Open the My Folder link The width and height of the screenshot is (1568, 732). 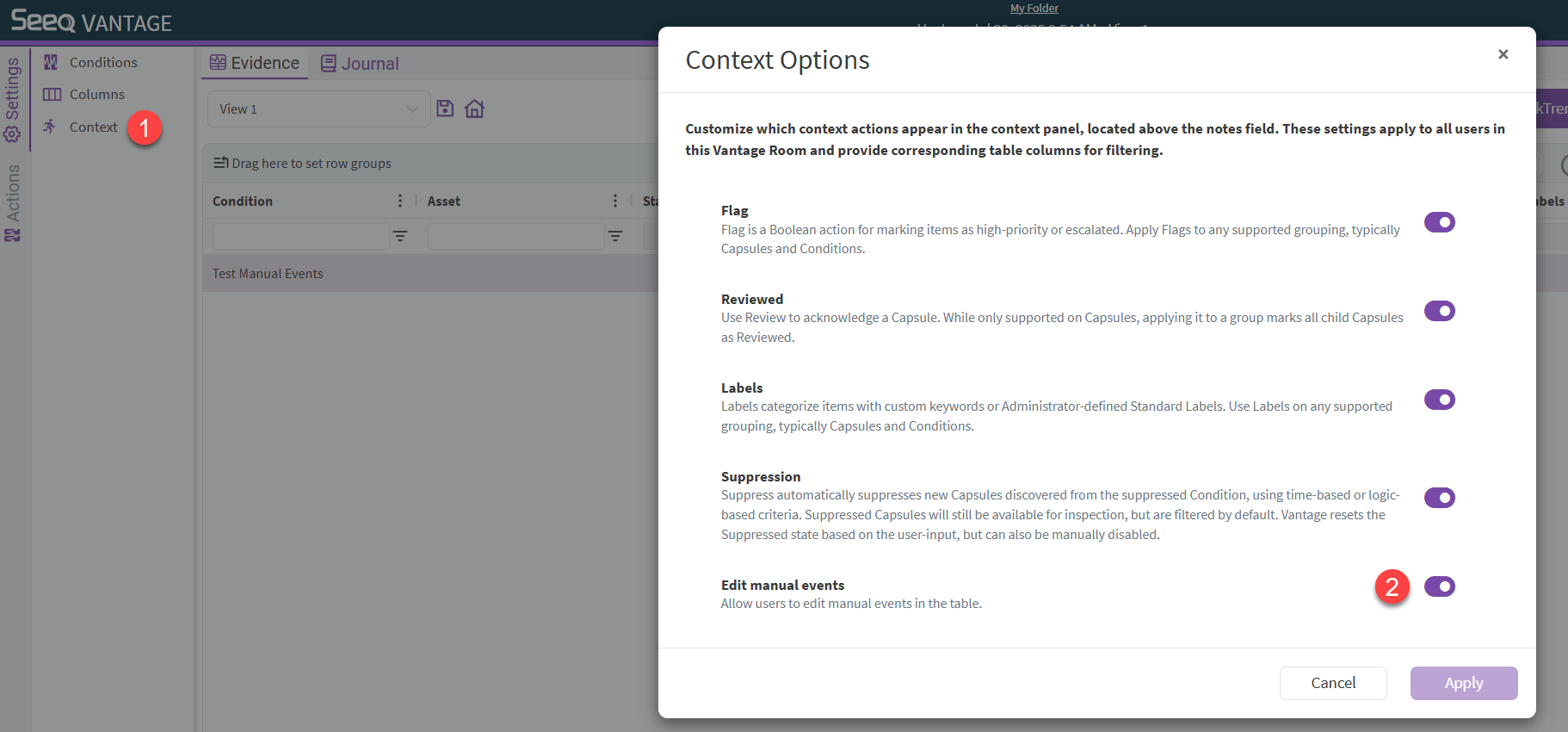click(1034, 9)
